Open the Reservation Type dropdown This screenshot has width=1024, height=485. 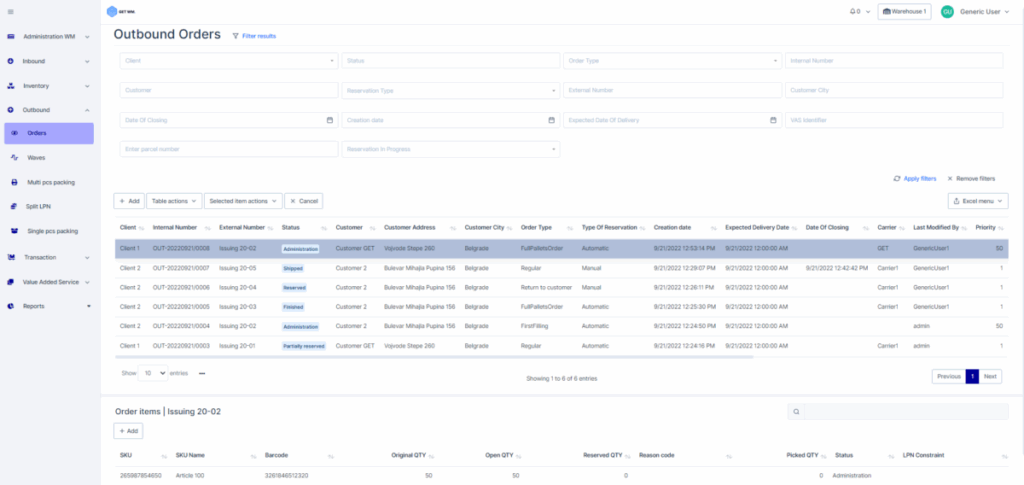[451, 90]
